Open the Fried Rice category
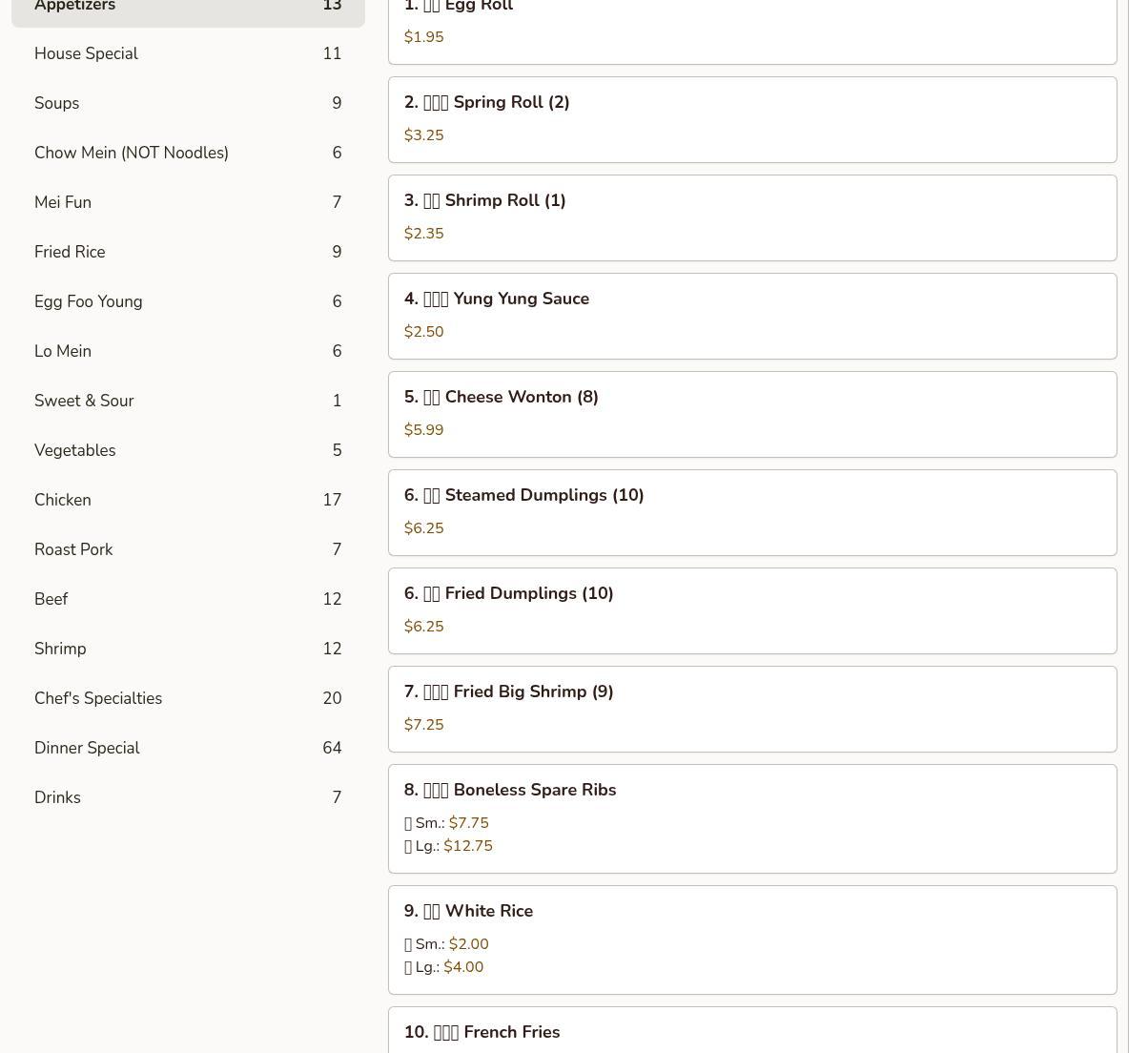Screen dimensions: 1148x1053 (188, 252)
